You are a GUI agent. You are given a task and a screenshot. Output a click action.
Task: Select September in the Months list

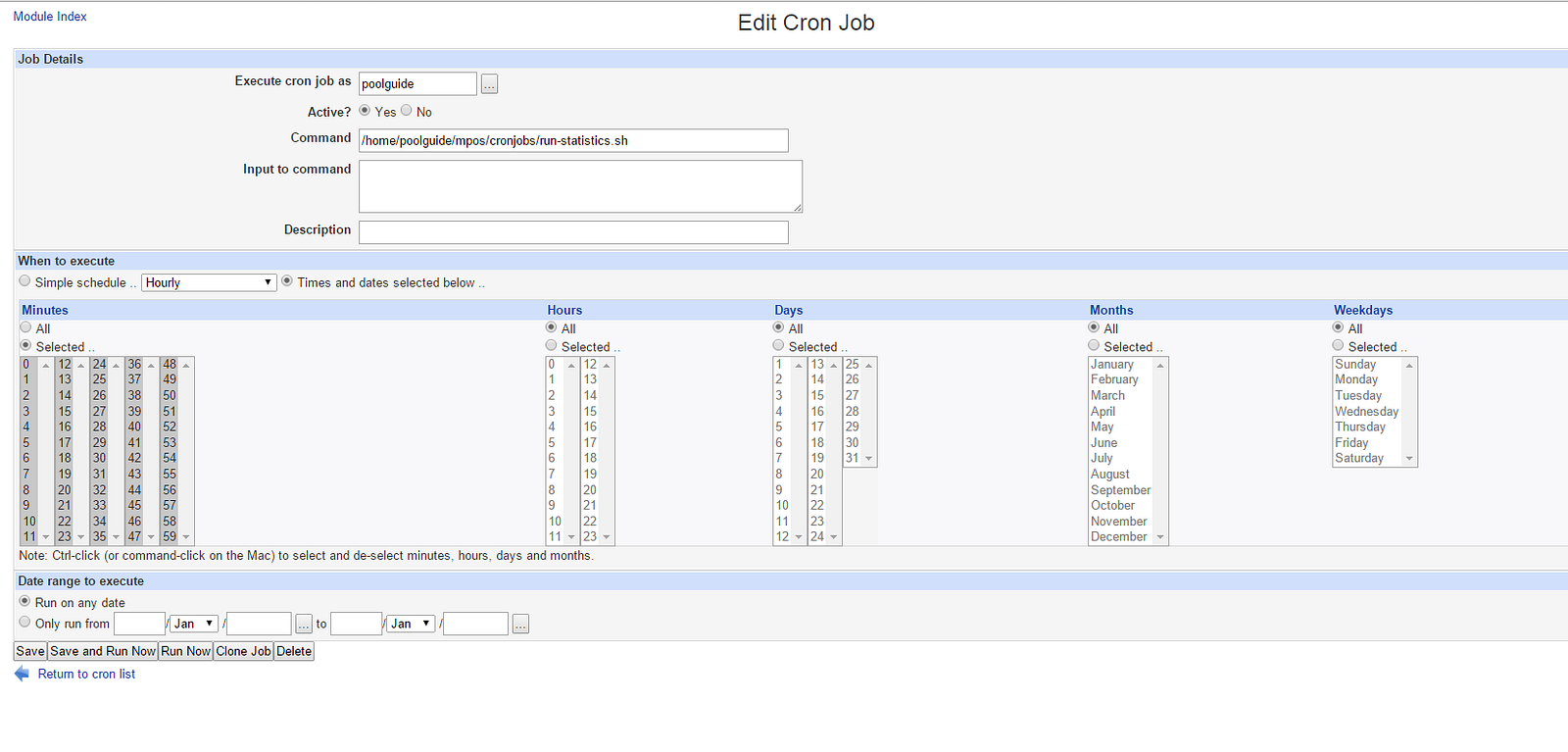1120,490
